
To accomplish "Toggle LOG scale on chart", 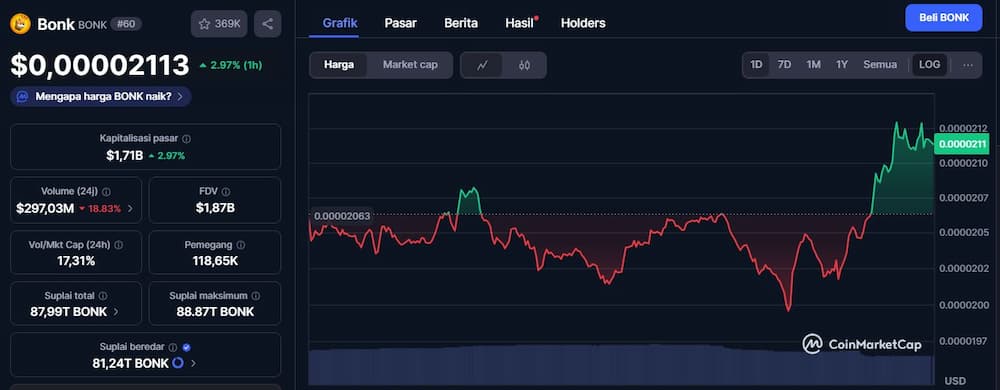I will [x=929, y=65].
